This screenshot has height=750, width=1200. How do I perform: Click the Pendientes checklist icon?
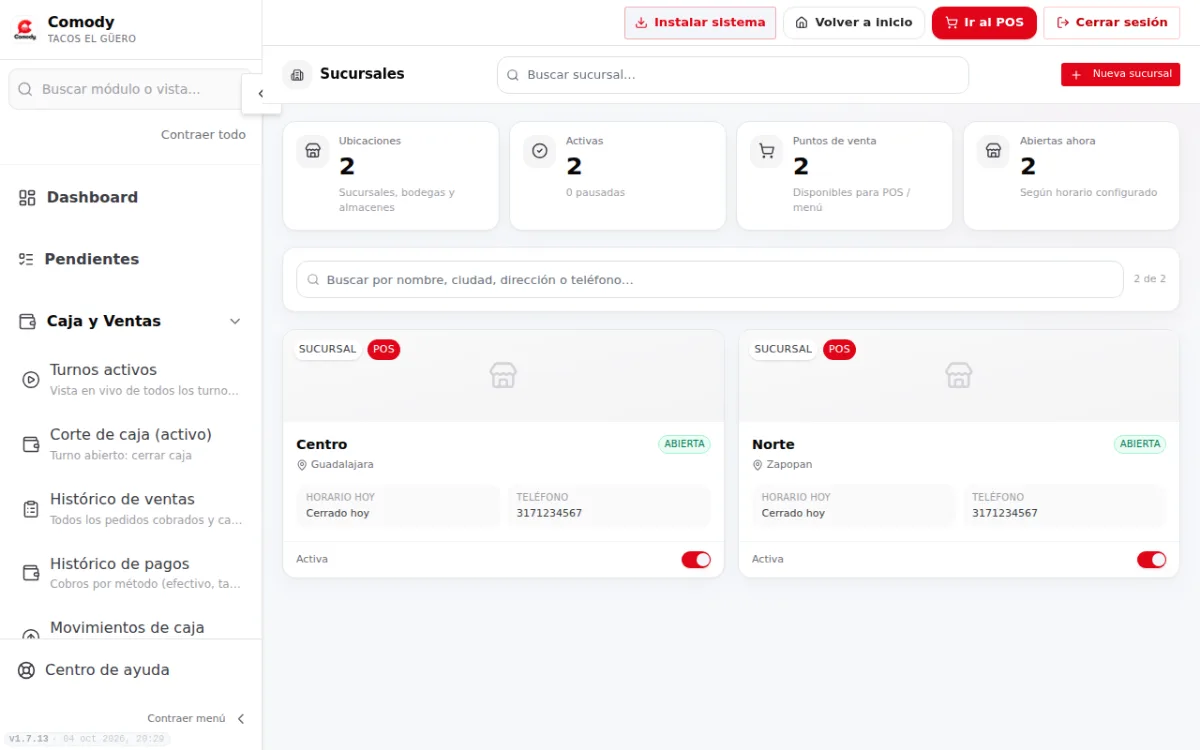point(26,259)
